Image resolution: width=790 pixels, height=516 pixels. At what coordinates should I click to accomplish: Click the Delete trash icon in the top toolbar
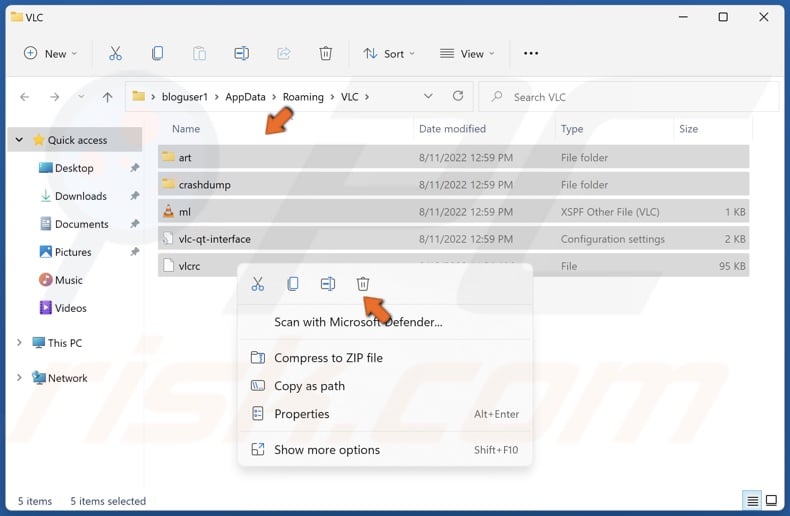(x=325, y=53)
